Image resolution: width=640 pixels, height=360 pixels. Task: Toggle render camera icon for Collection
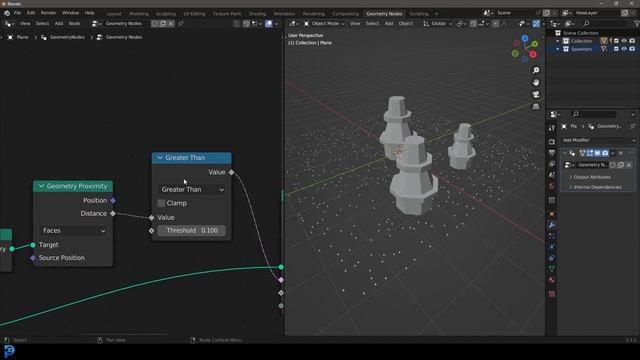(632, 41)
